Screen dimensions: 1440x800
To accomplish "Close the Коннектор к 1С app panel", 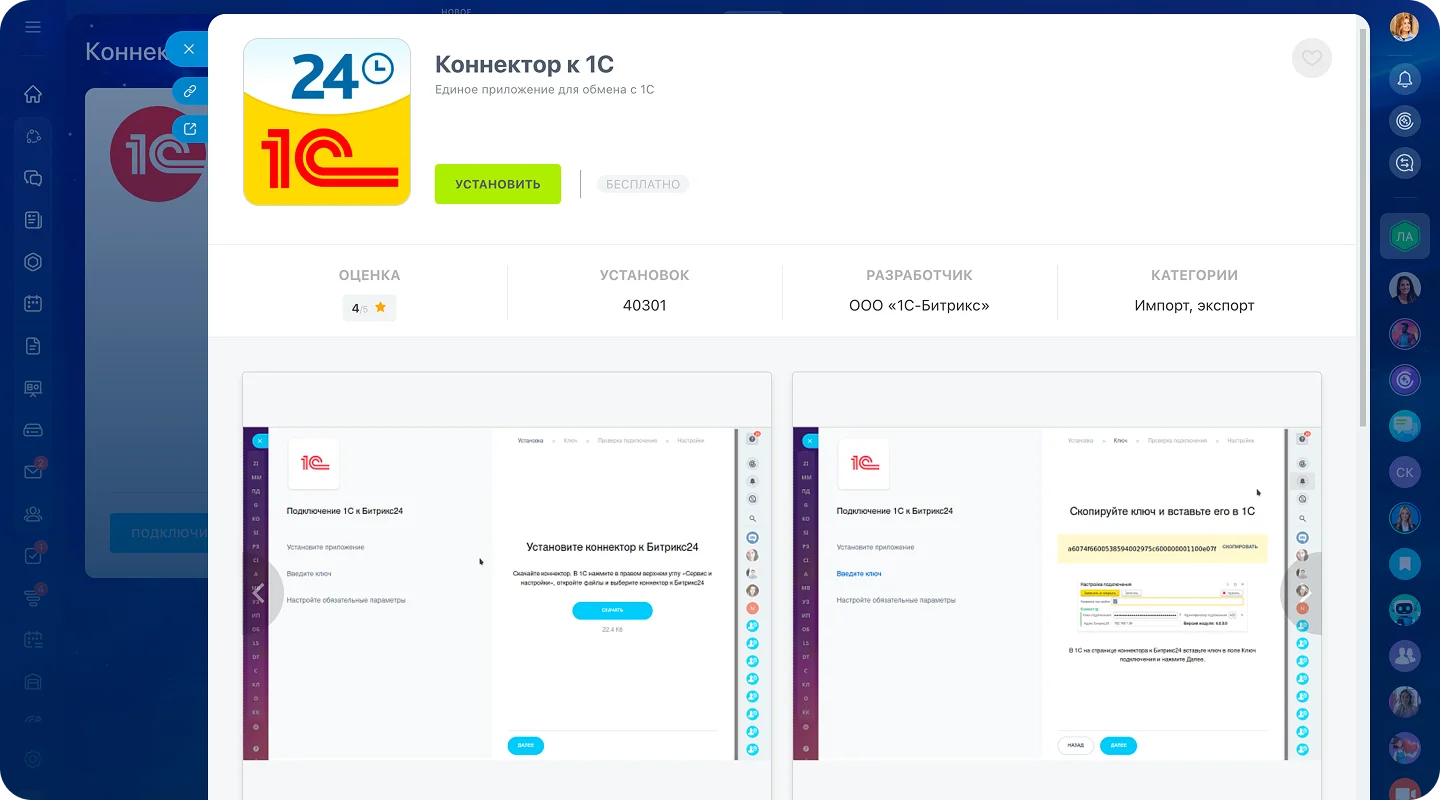I will [x=188, y=49].
